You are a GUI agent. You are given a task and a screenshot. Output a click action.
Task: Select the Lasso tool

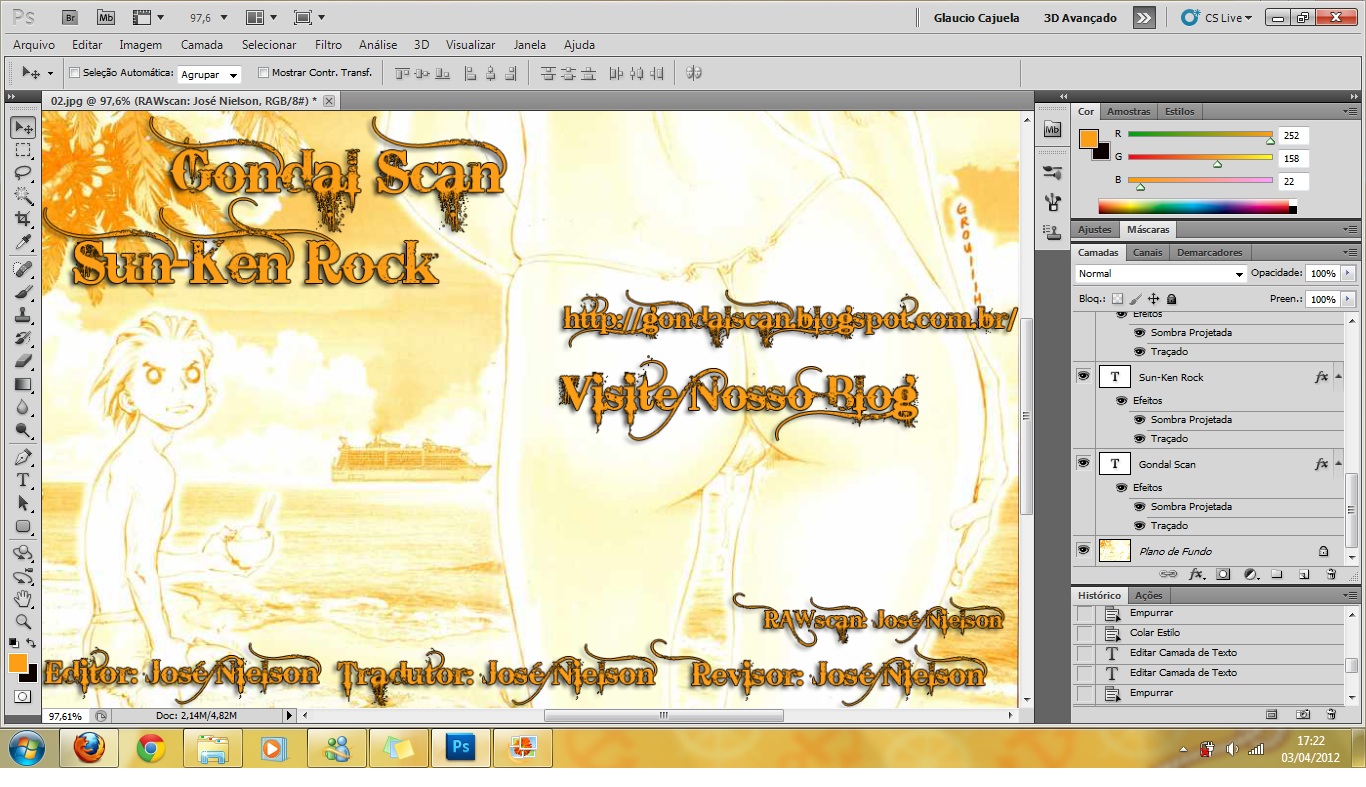pos(24,173)
